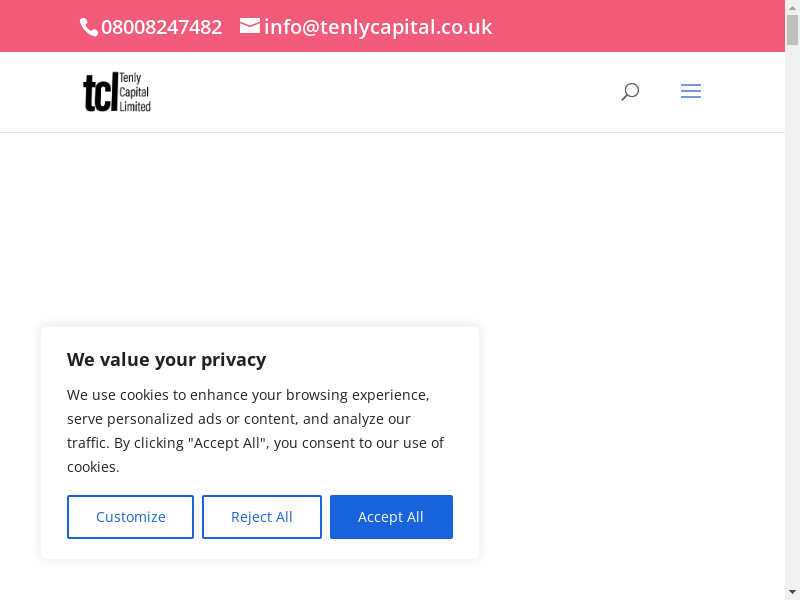
Task: Click the vertical scrollbar thumb
Action: [792, 30]
